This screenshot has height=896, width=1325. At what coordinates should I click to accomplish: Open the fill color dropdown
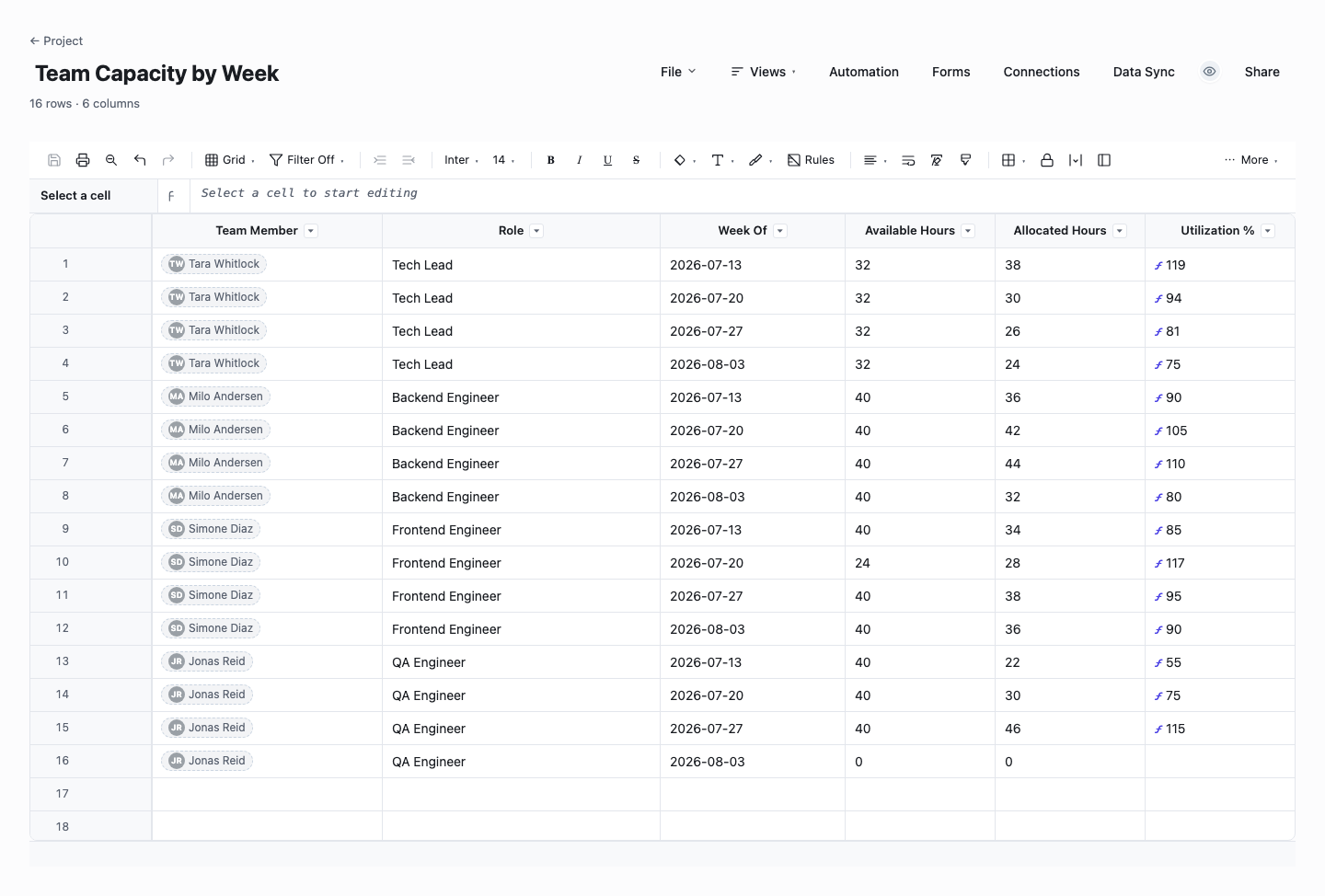(685, 160)
